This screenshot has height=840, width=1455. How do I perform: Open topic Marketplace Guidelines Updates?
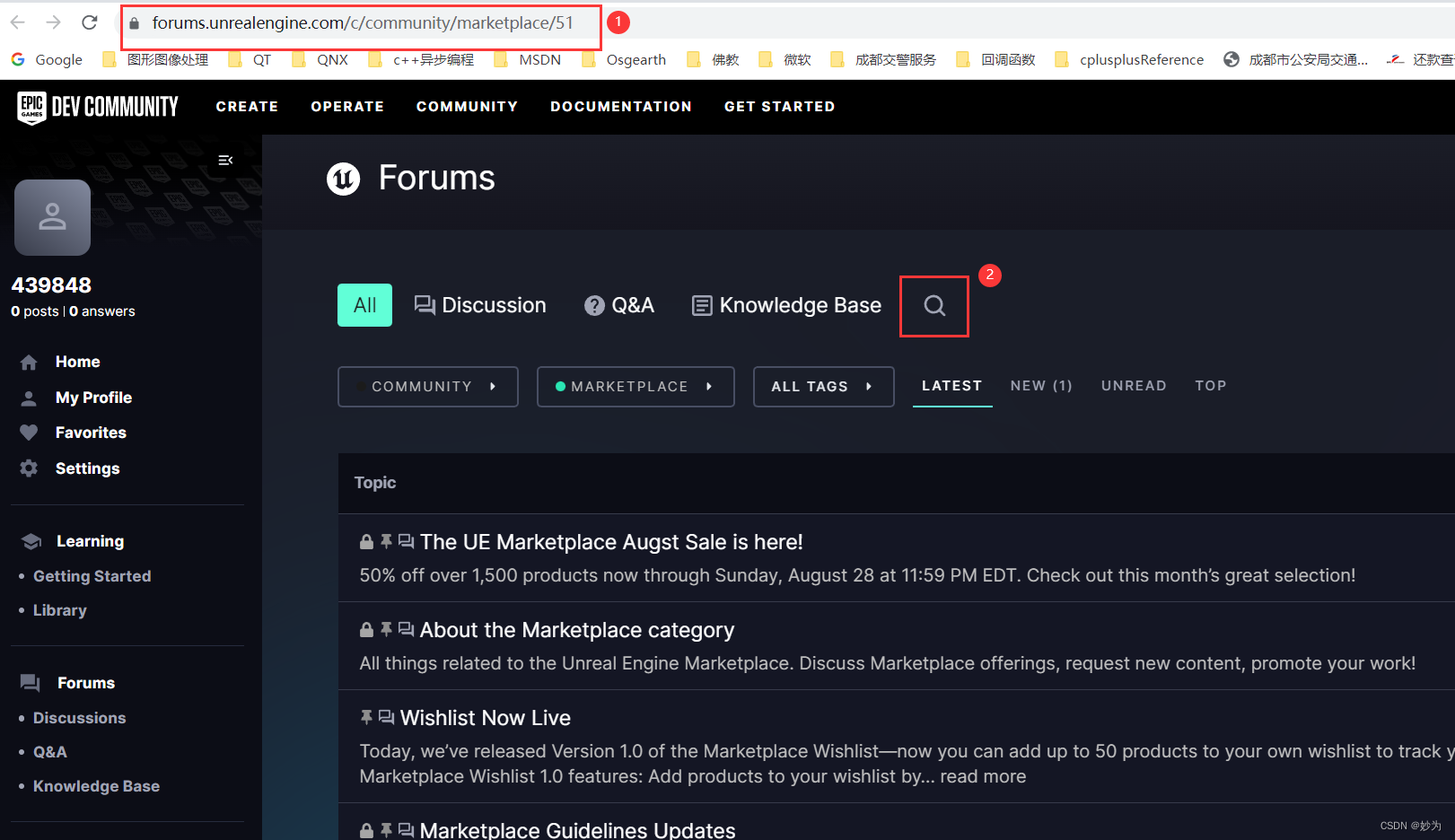577,830
